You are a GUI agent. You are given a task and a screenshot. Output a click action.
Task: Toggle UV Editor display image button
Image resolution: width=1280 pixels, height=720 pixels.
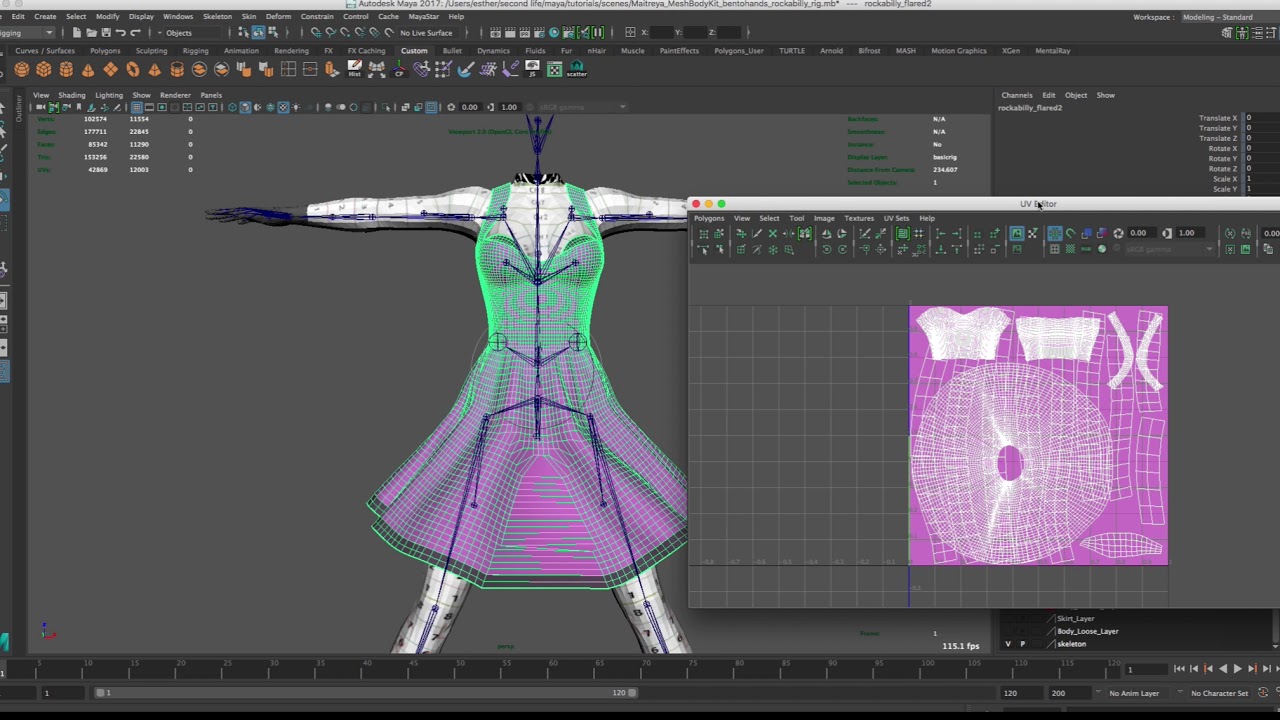point(1017,233)
